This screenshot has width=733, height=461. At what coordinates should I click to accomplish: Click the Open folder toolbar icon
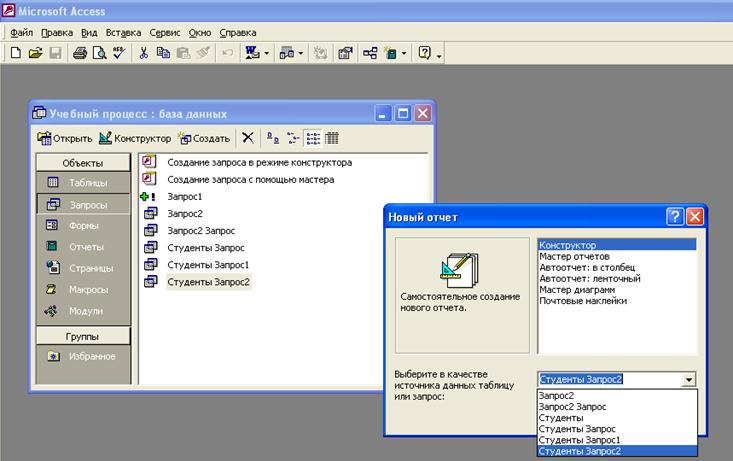tap(35, 53)
